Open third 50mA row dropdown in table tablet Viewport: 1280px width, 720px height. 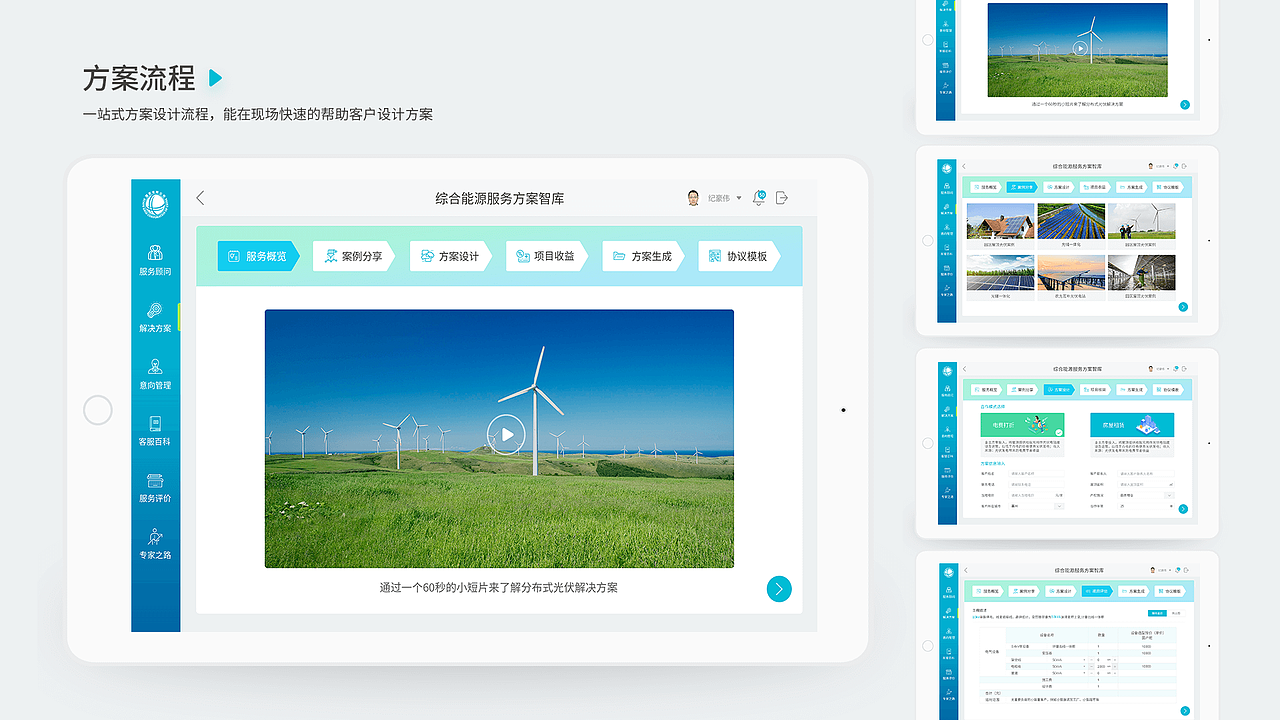pos(1067,673)
